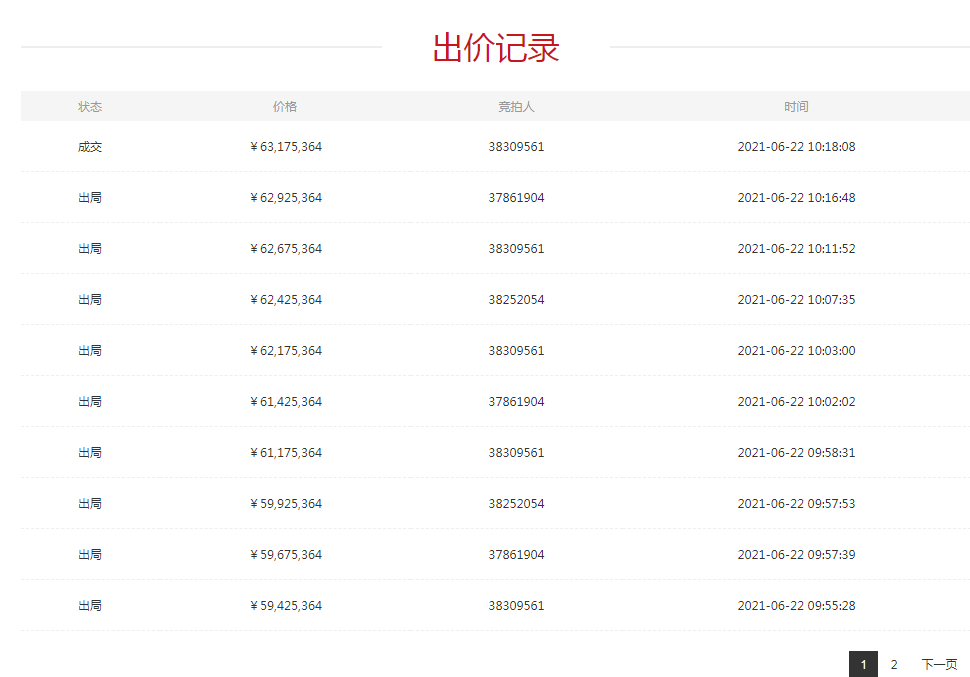Screen dimensions: 970x677
Task: Select timestamp 2021-06-22 10:18:08
Action: [796, 147]
